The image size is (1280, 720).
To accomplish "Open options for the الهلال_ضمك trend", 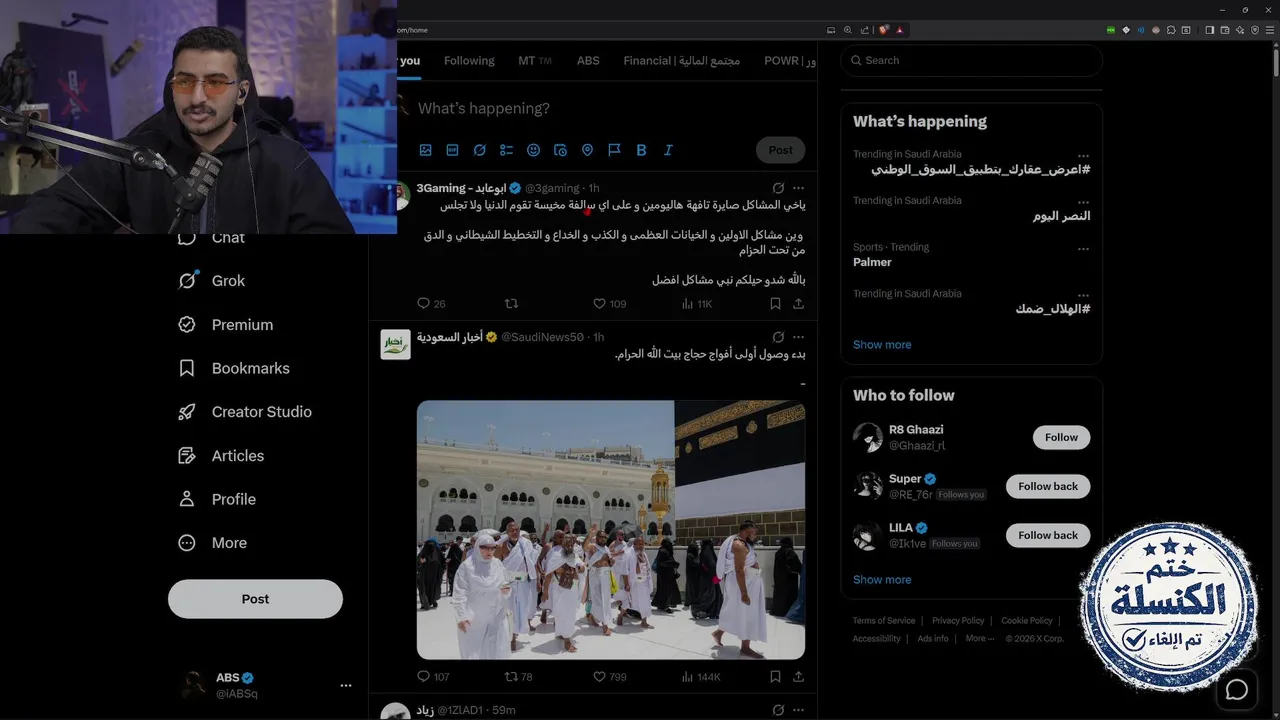I will [x=1083, y=295].
